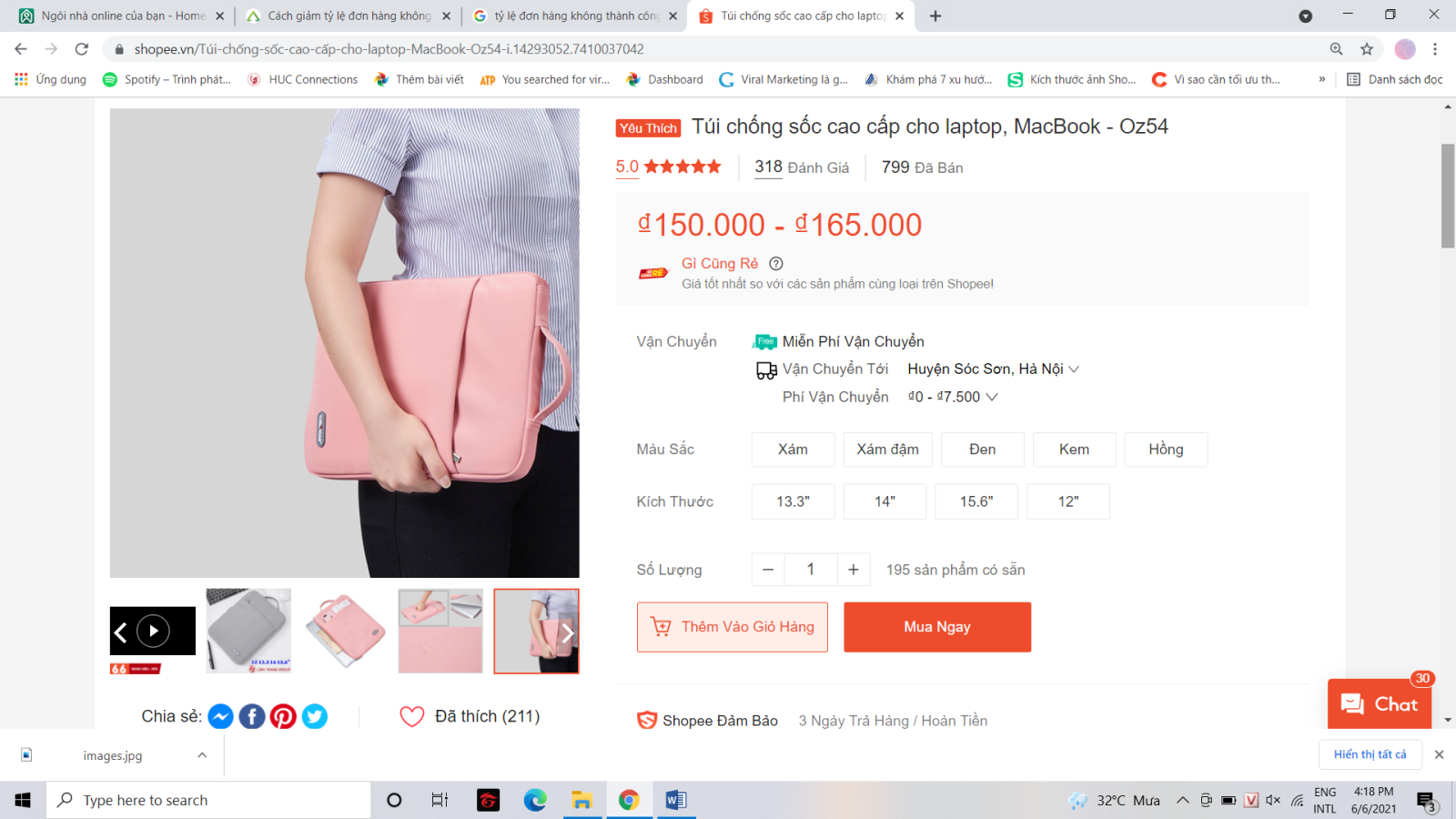Select the Hồng color option
The height and width of the screenshot is (819, 1456).
[x=1167, y=450]
